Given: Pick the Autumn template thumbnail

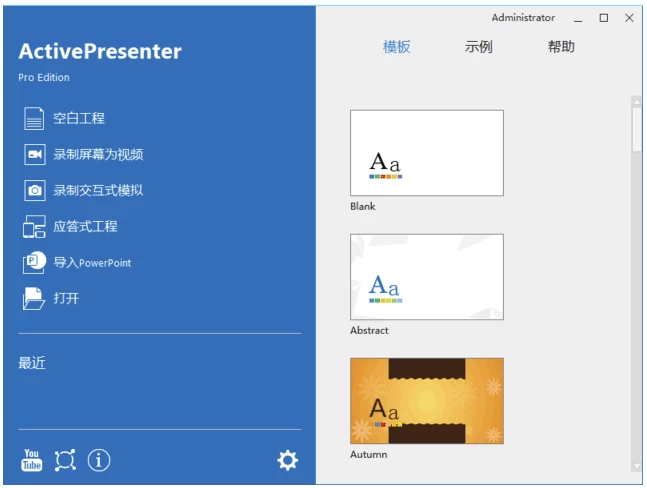Looking at the screenshot, I should pos(427,401).
